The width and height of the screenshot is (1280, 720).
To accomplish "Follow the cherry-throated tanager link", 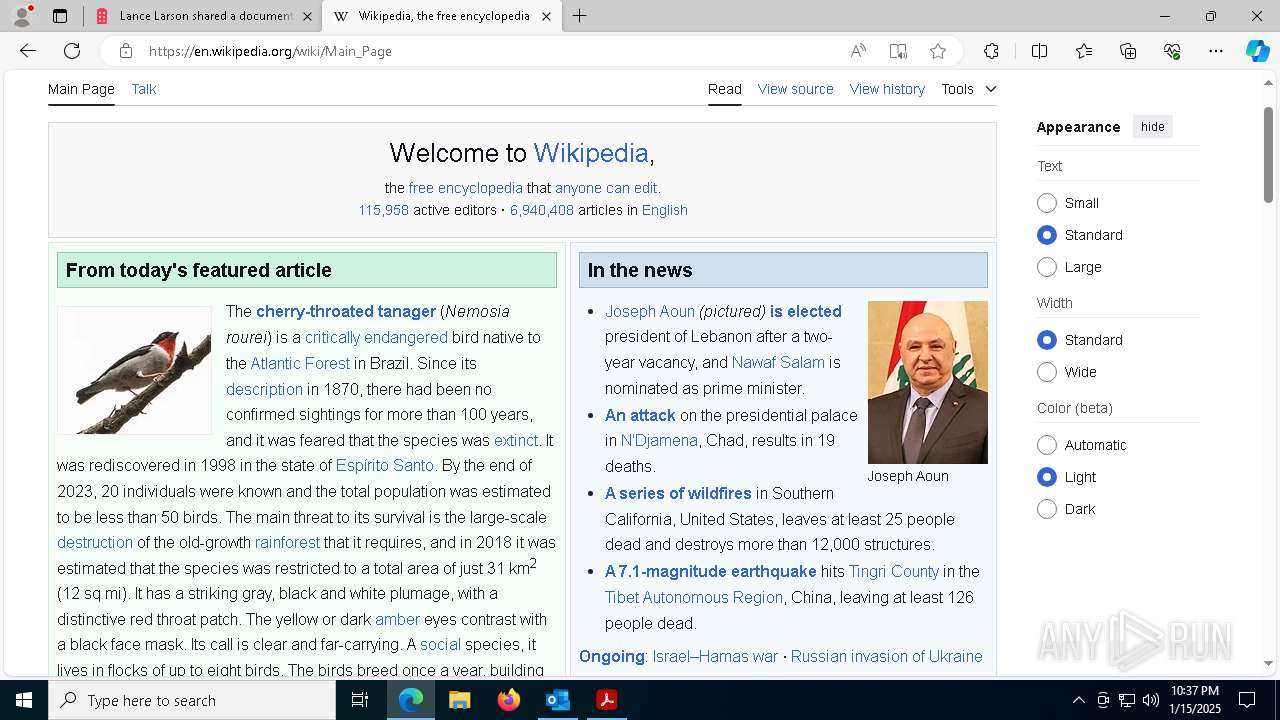I will pos(346,311).
